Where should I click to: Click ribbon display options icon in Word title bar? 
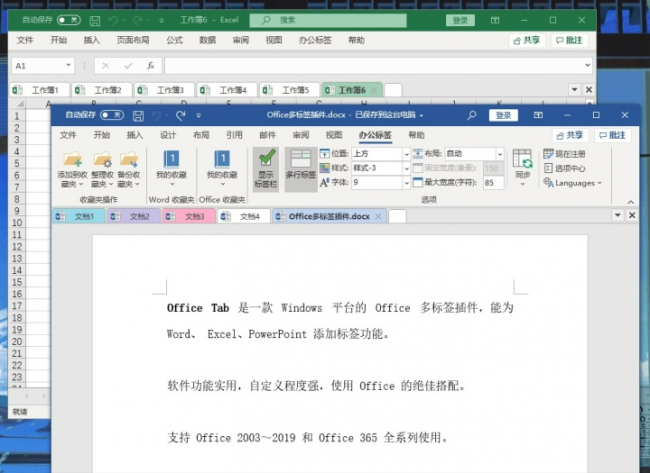(x=538, y=115)
